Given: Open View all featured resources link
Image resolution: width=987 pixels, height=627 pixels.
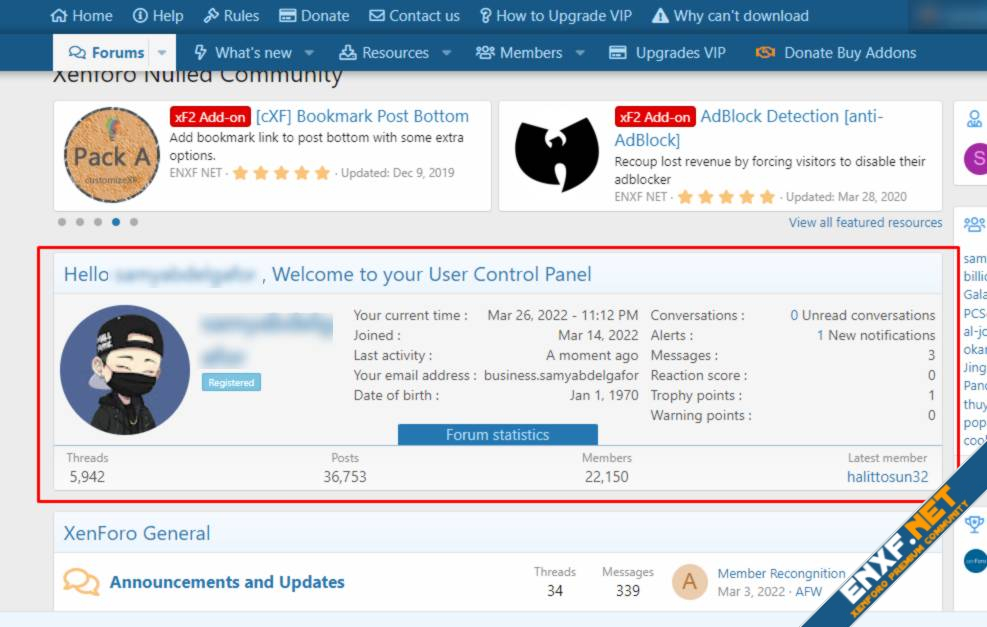Looking at the screenshot, I should click(x=865, y=222).
